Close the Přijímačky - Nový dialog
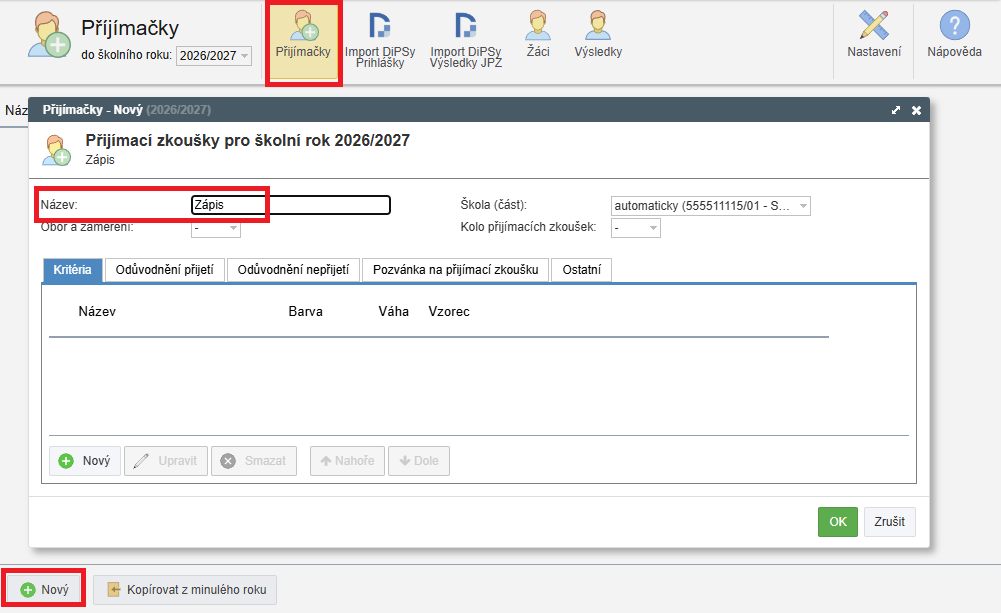 click(x=916, y=110)
